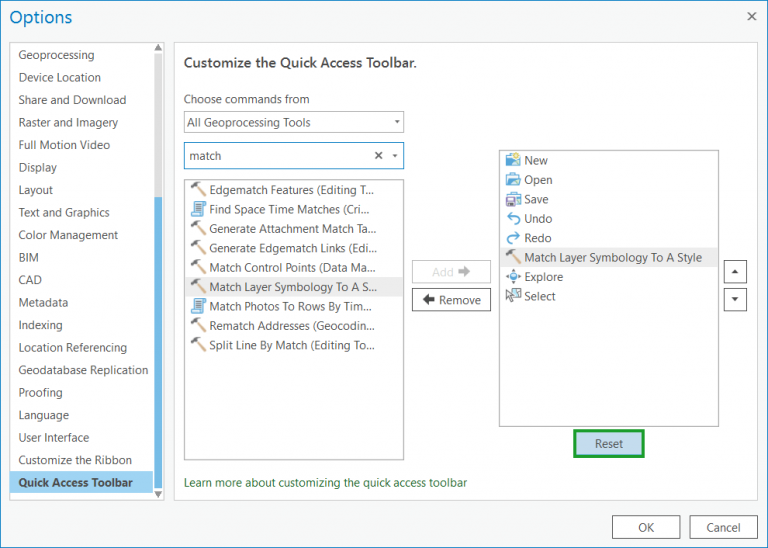Click the Remove button
The width and height of the screenshot is (768, 548).
coord(451,300)
